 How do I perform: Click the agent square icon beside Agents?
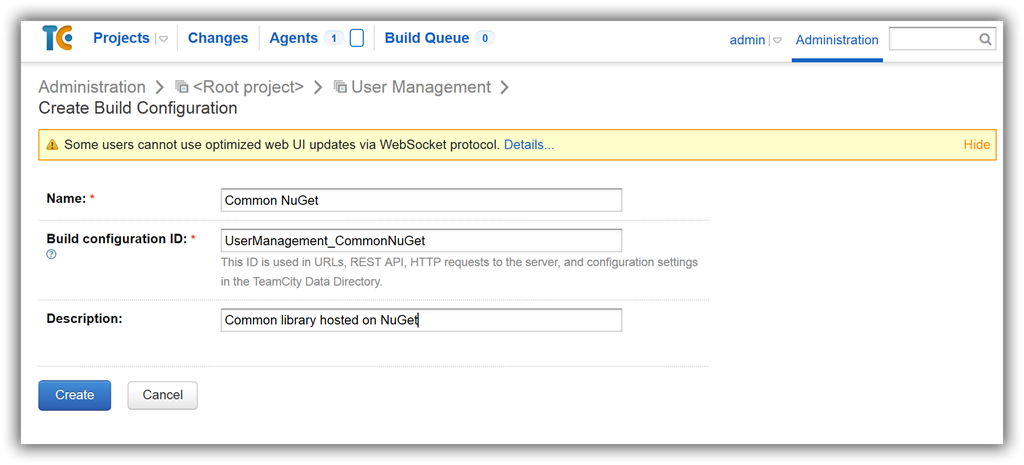[357, 39]
